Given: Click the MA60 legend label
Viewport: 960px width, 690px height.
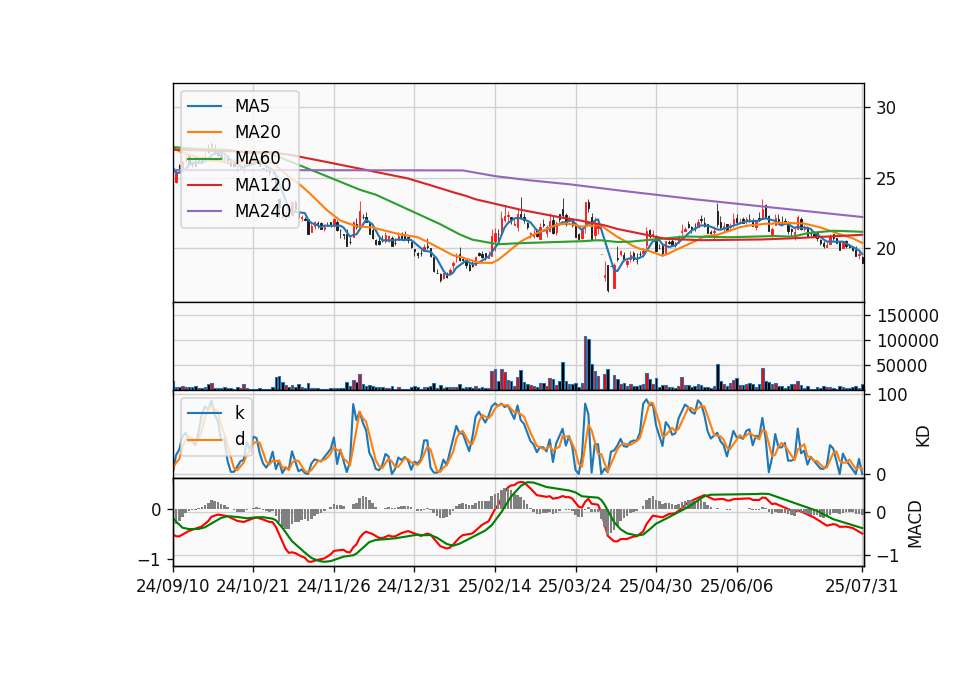Looking at the screenshot, I should point(257,159).
